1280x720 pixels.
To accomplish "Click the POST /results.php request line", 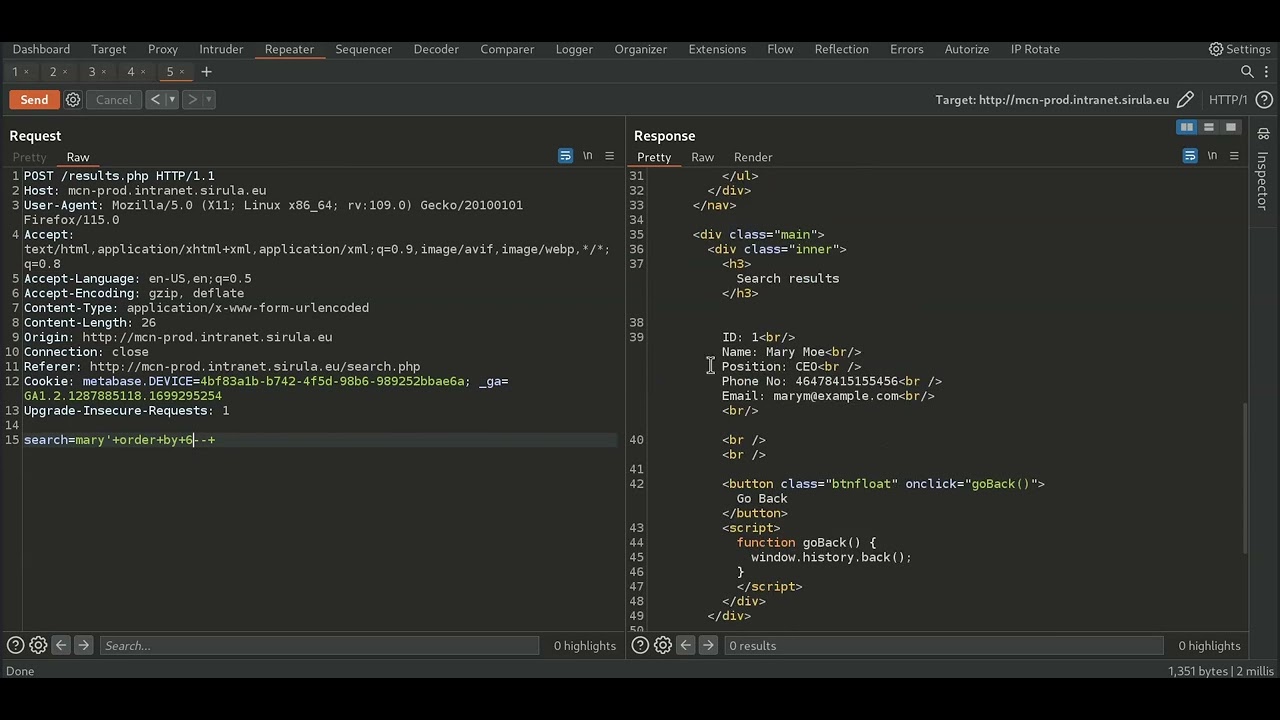I will pos(119,176).
